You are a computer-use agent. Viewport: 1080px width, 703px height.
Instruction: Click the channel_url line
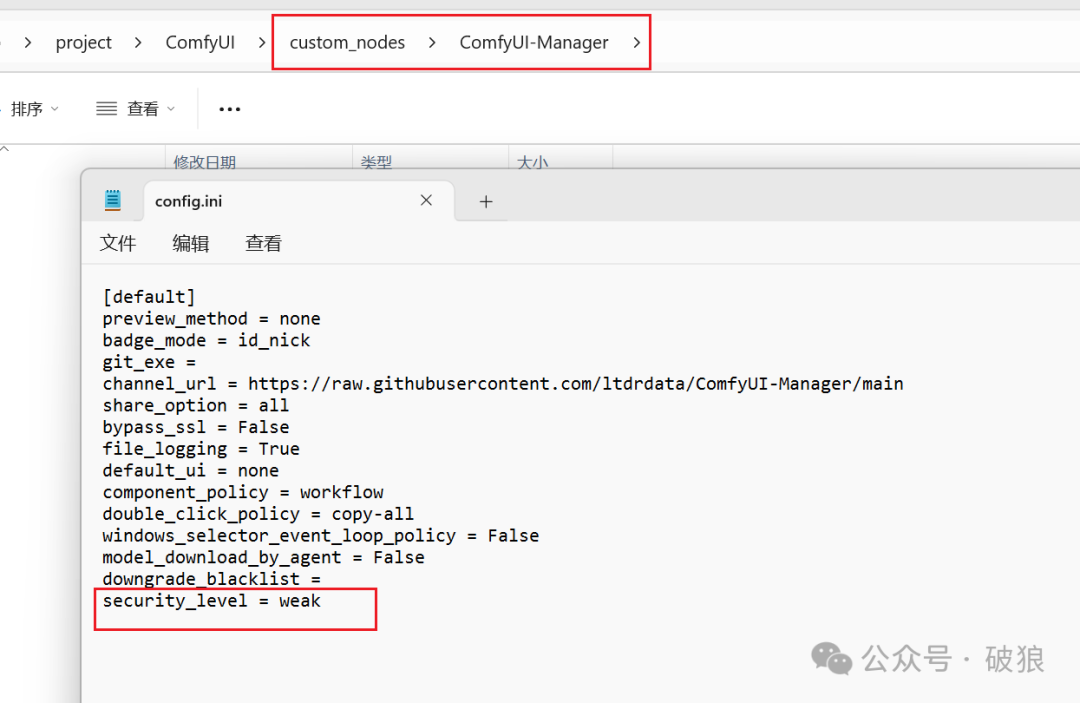[x=503, y=384]
